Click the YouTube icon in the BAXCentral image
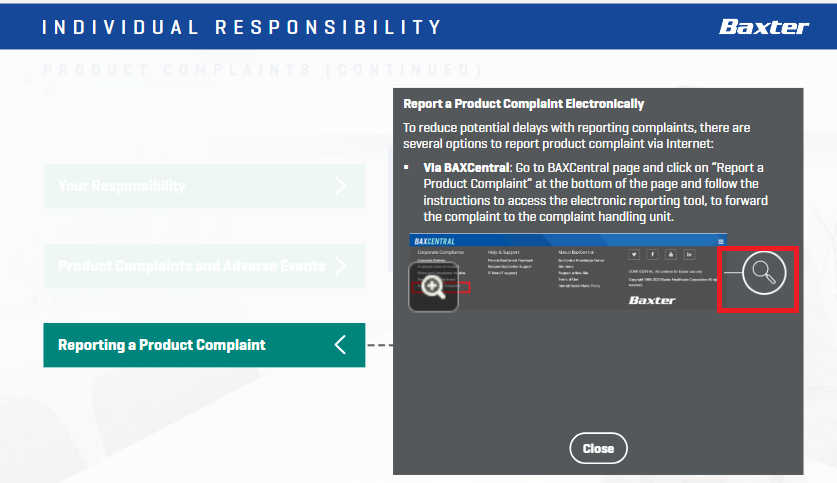 671,255
